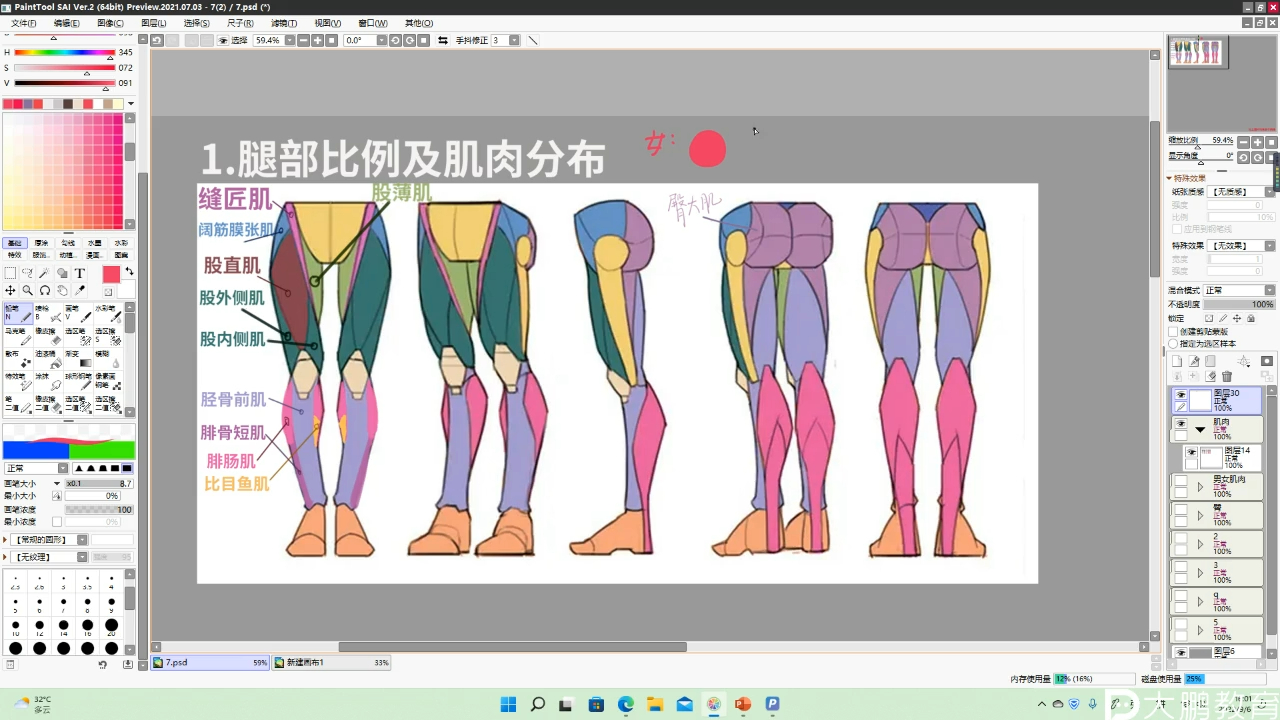Create a new layer in layer panel
1280x720 pixels.
point(1177,361)
